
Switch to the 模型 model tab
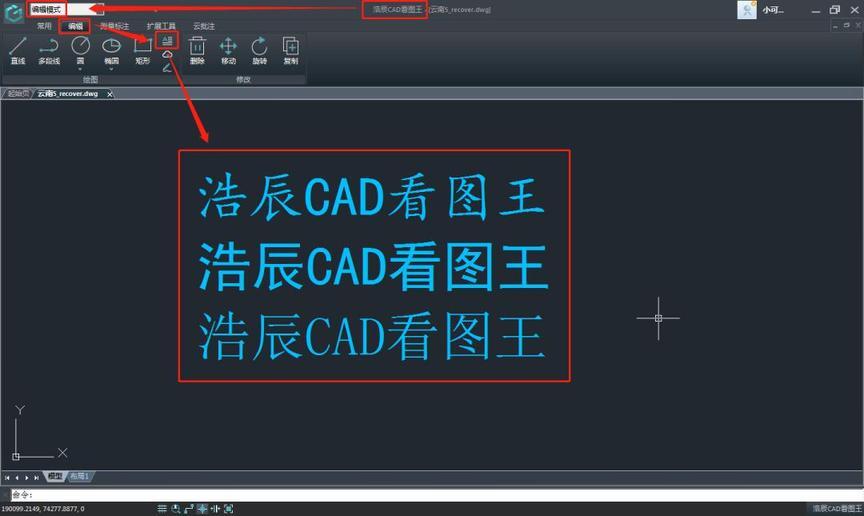[x=55, y=476]
